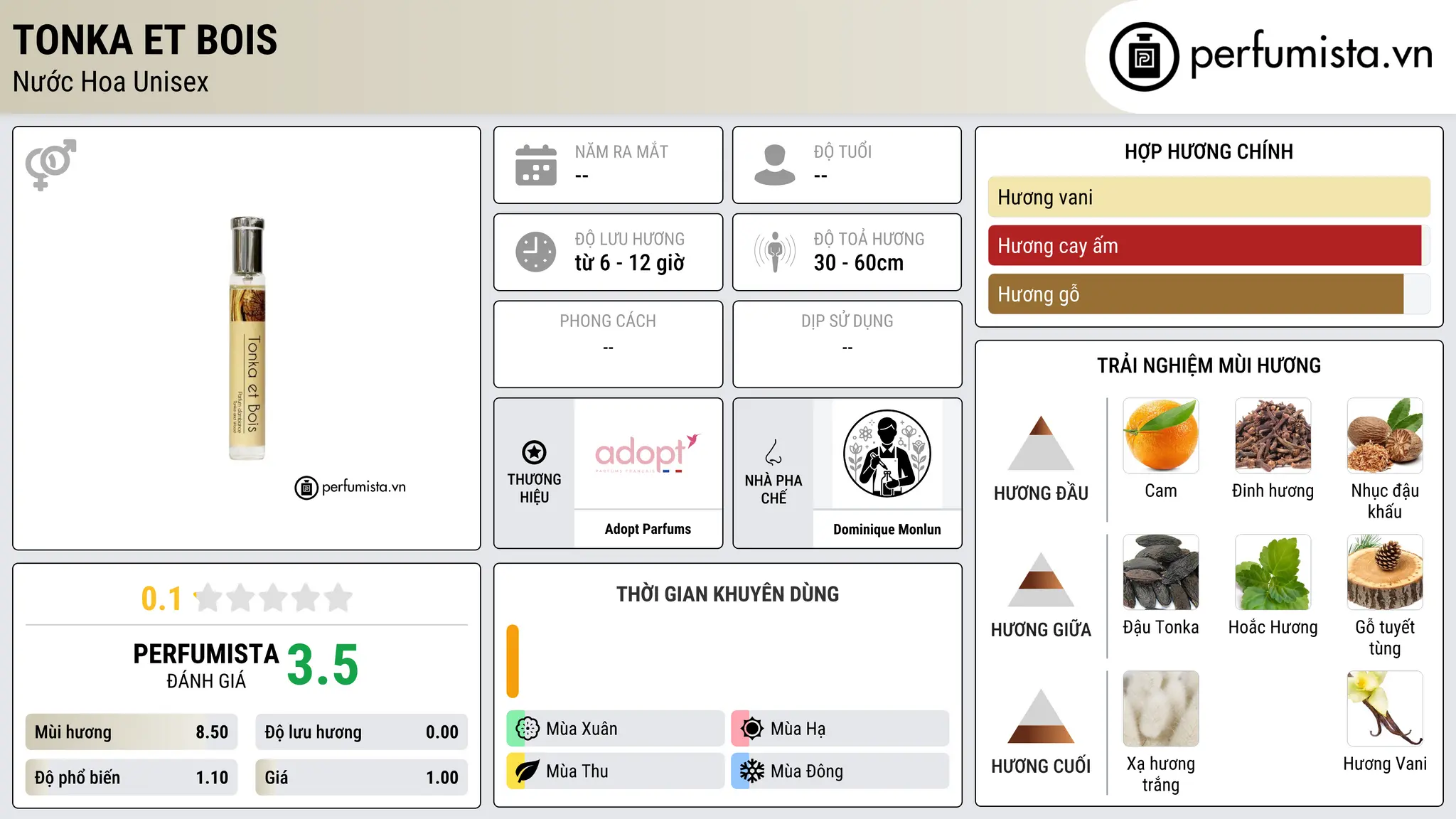The height and width of the screenshot is (819, 1456).
Task: Click the flower icon for Mùa Xuân
Action: 528,729
